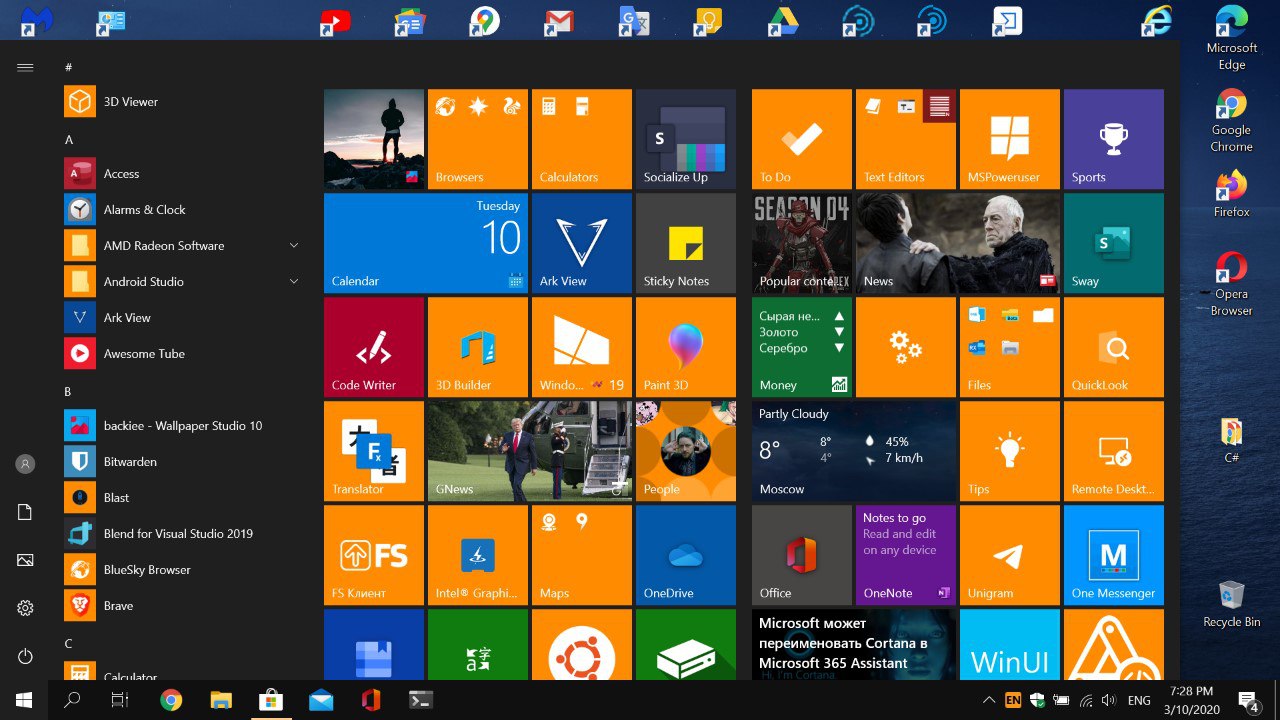Launch Bitwarden from the app list
The image size is (1280, 720).
click(x=180, y=462)
